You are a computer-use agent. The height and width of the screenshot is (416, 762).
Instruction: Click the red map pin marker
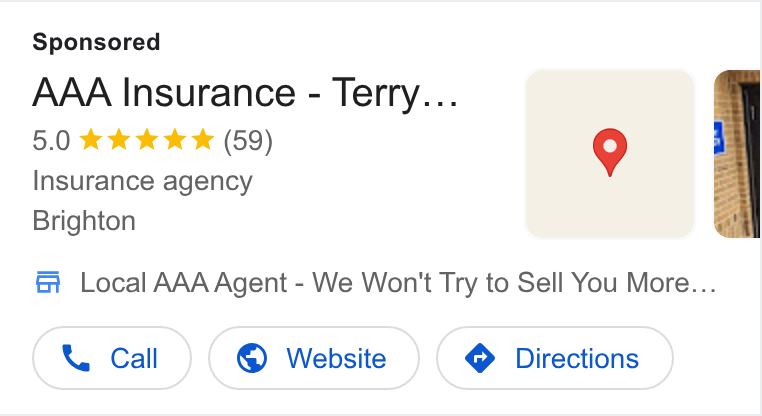pos(610,152)
